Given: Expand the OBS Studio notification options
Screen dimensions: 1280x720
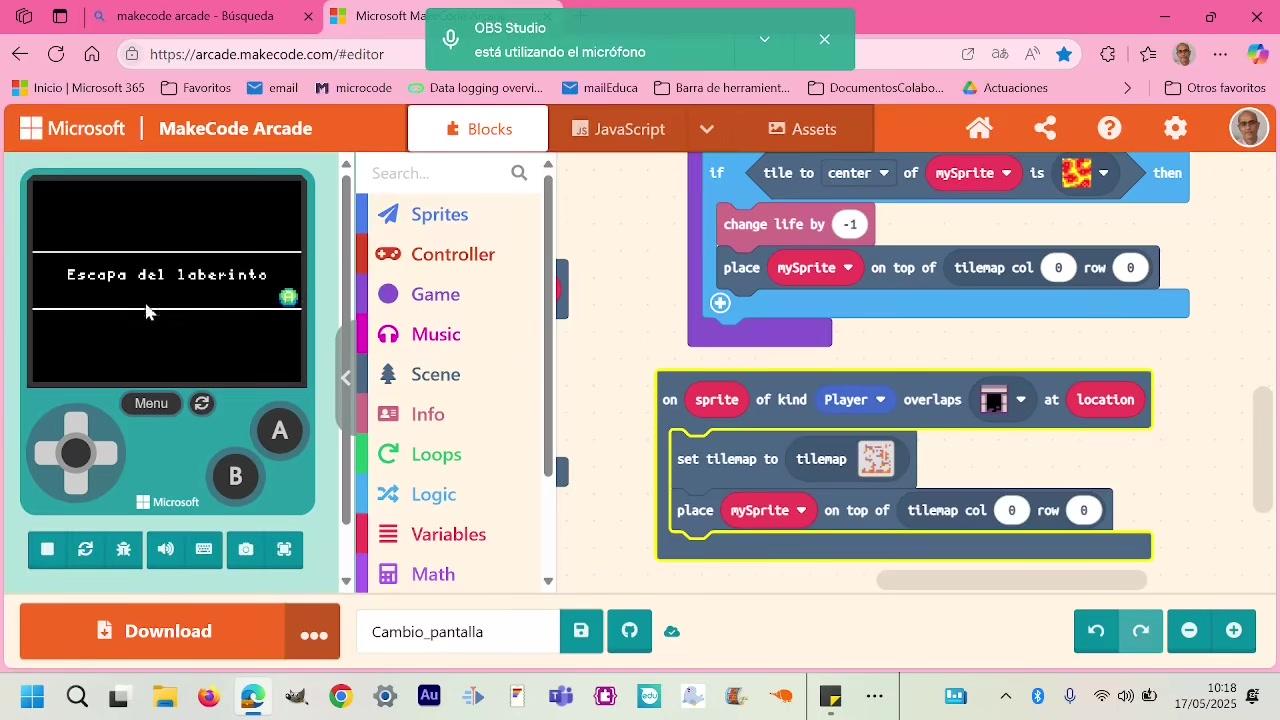Looking at the screenshot, I should pyautogui.click(x=764, y=39).
